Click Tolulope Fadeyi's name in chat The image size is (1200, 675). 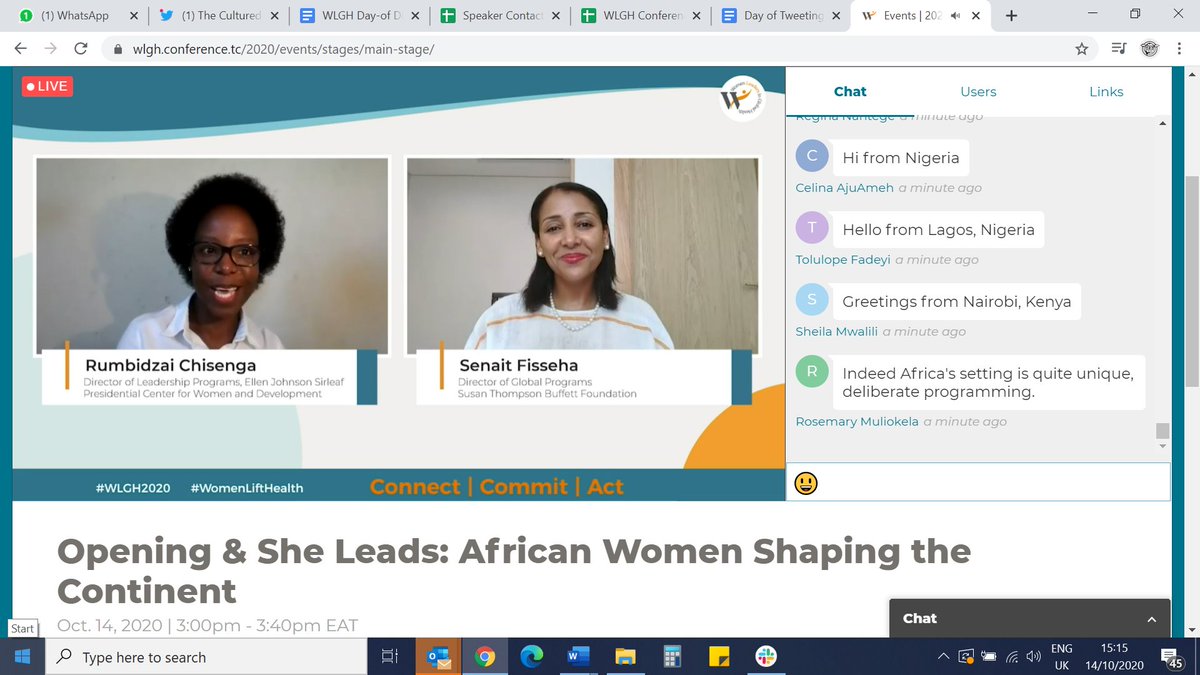[x=843, y=260]
